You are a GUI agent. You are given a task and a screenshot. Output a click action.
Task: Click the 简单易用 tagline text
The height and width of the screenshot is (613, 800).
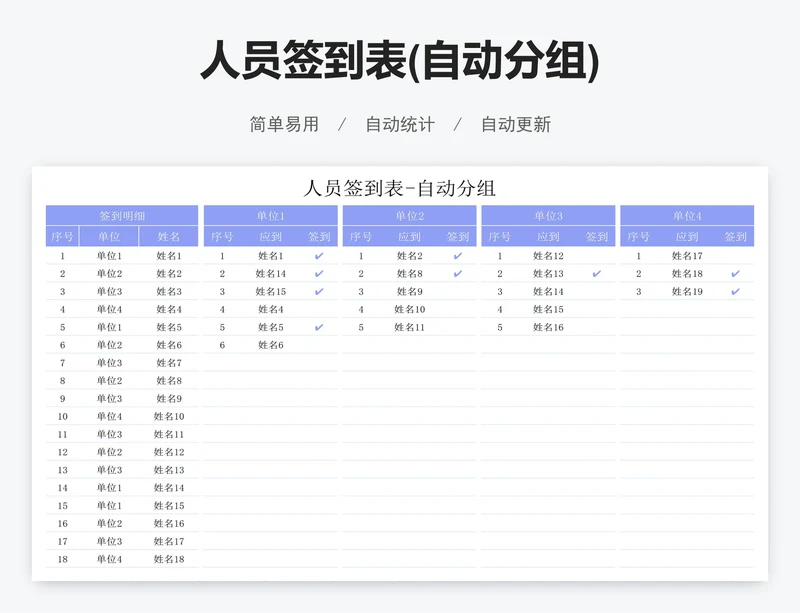pos(284,124)
